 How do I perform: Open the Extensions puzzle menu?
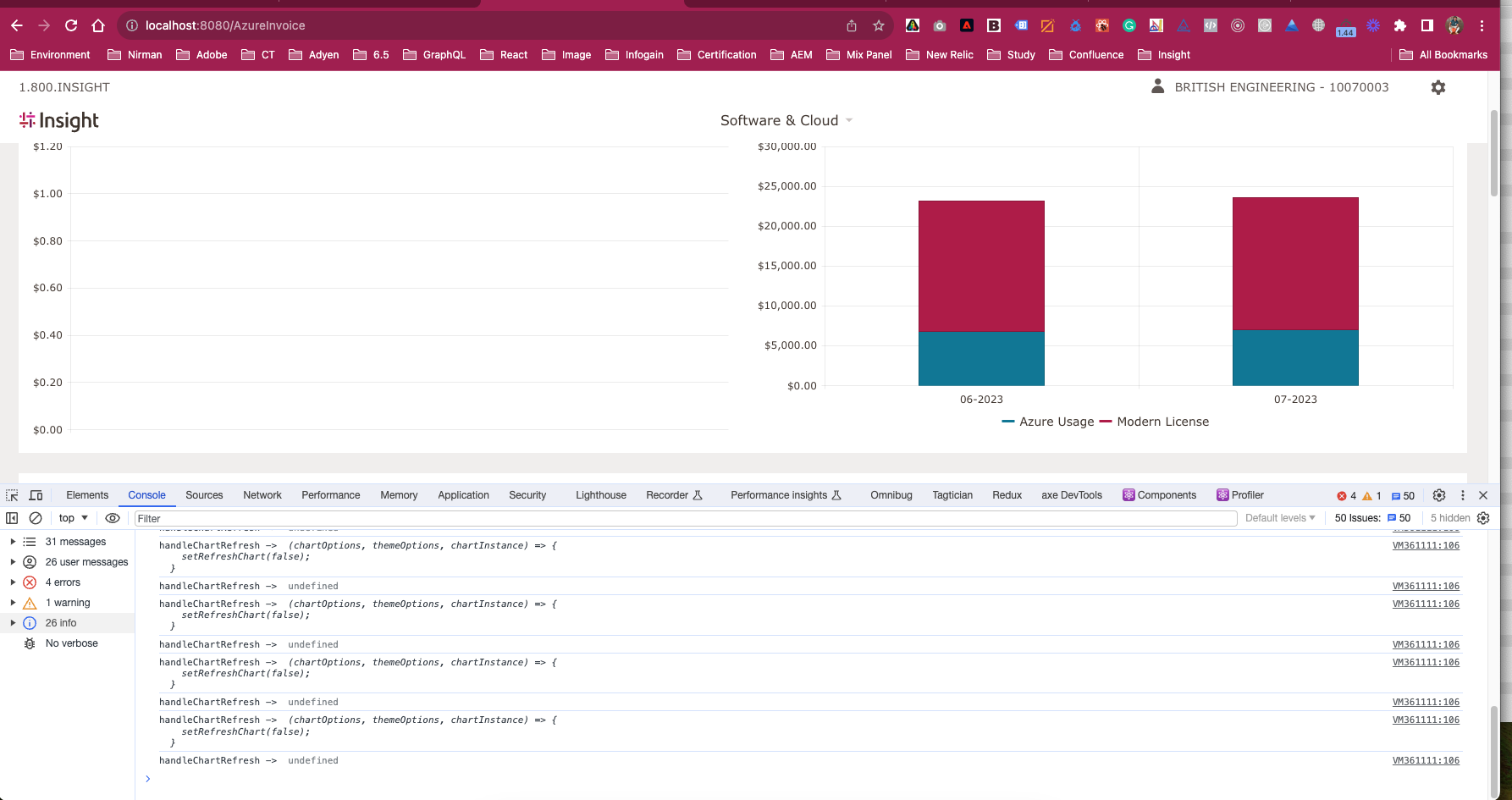(x=1400, y=25)
